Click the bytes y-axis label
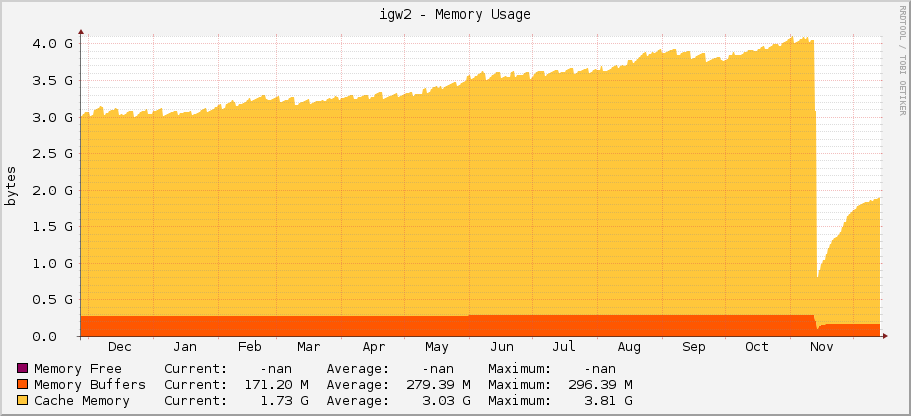911x416 pixels. pyautogui.click(x=11, y=188)
